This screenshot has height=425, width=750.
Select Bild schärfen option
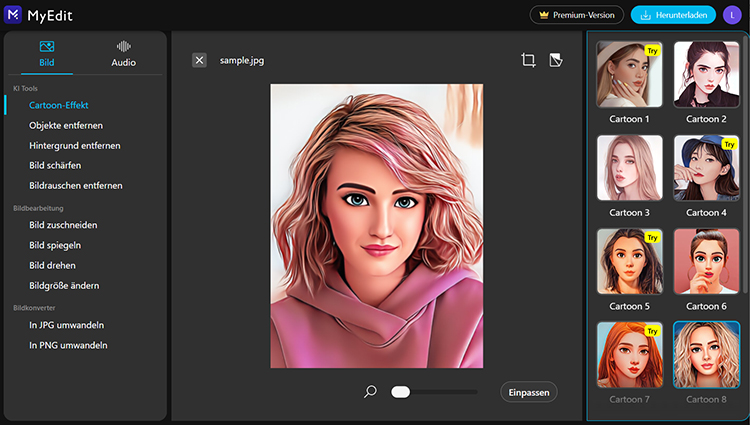coord(55,165)
